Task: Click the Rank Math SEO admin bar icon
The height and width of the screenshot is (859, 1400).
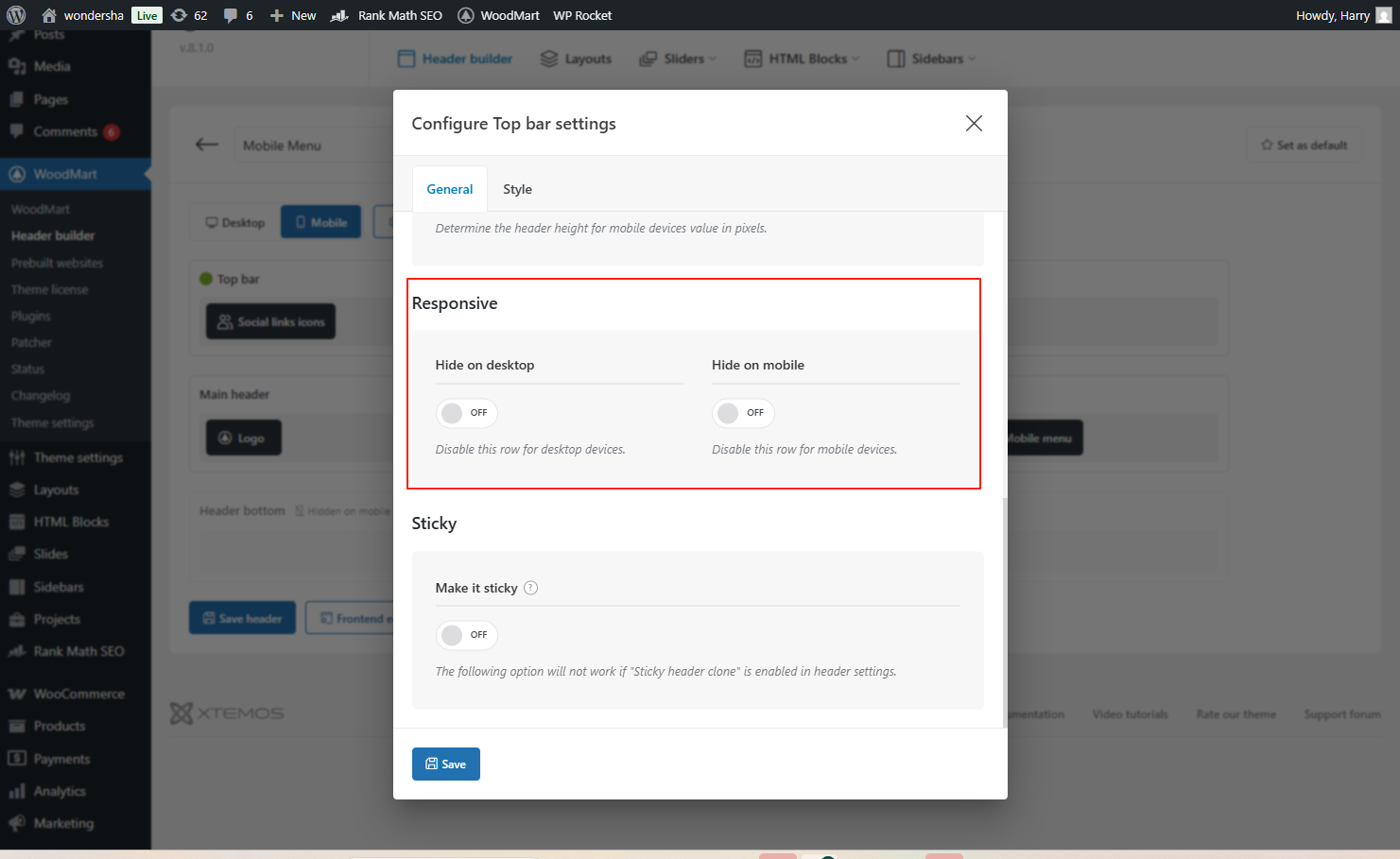Action: click(340, 15)
